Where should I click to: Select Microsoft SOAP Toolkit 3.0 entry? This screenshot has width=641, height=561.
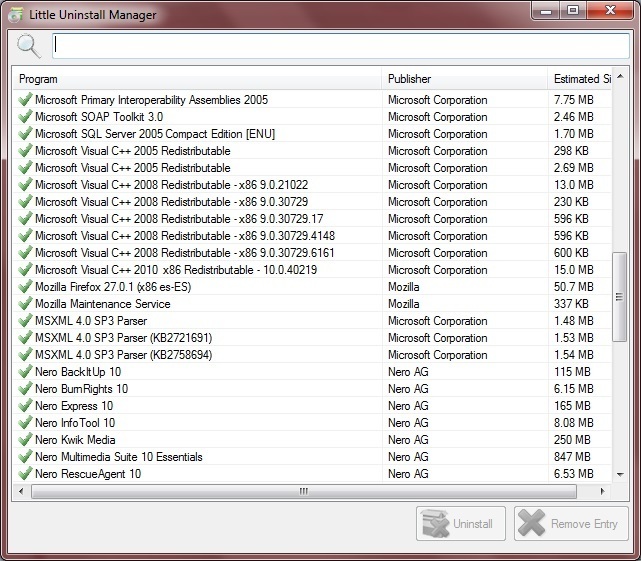313,117
